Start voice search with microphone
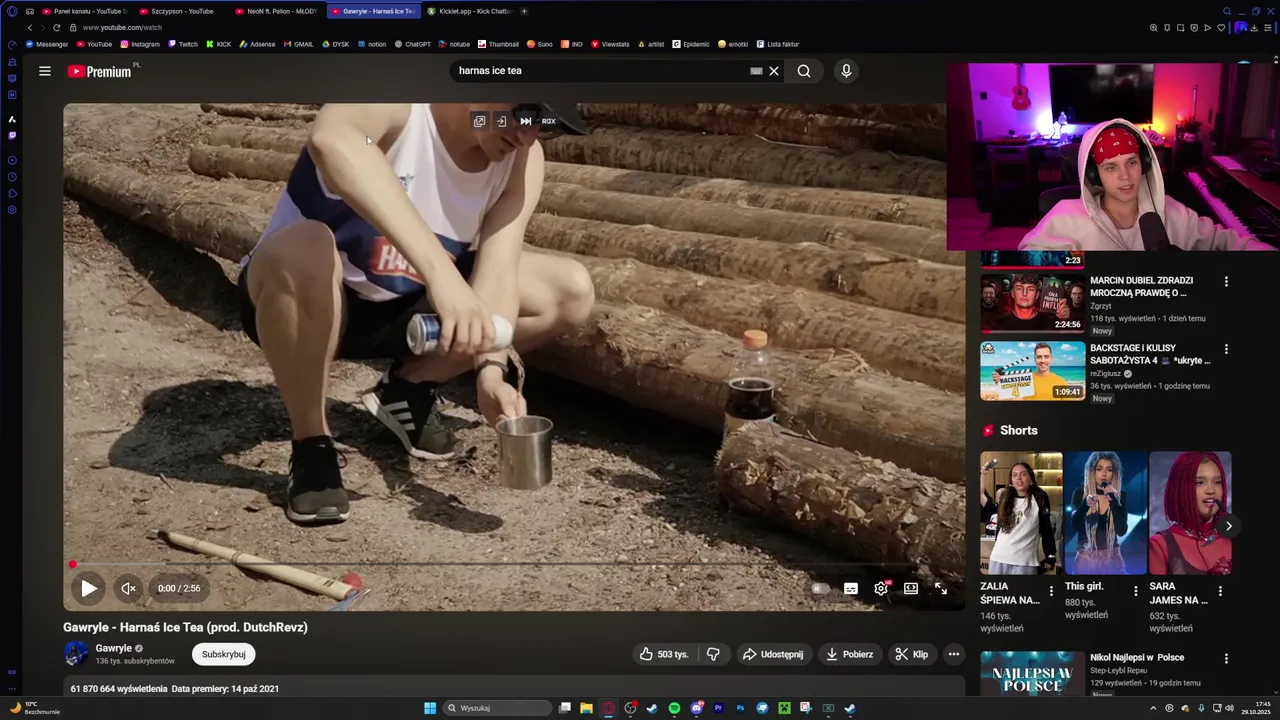The image size is (1280, 720). tap(846, 71)
